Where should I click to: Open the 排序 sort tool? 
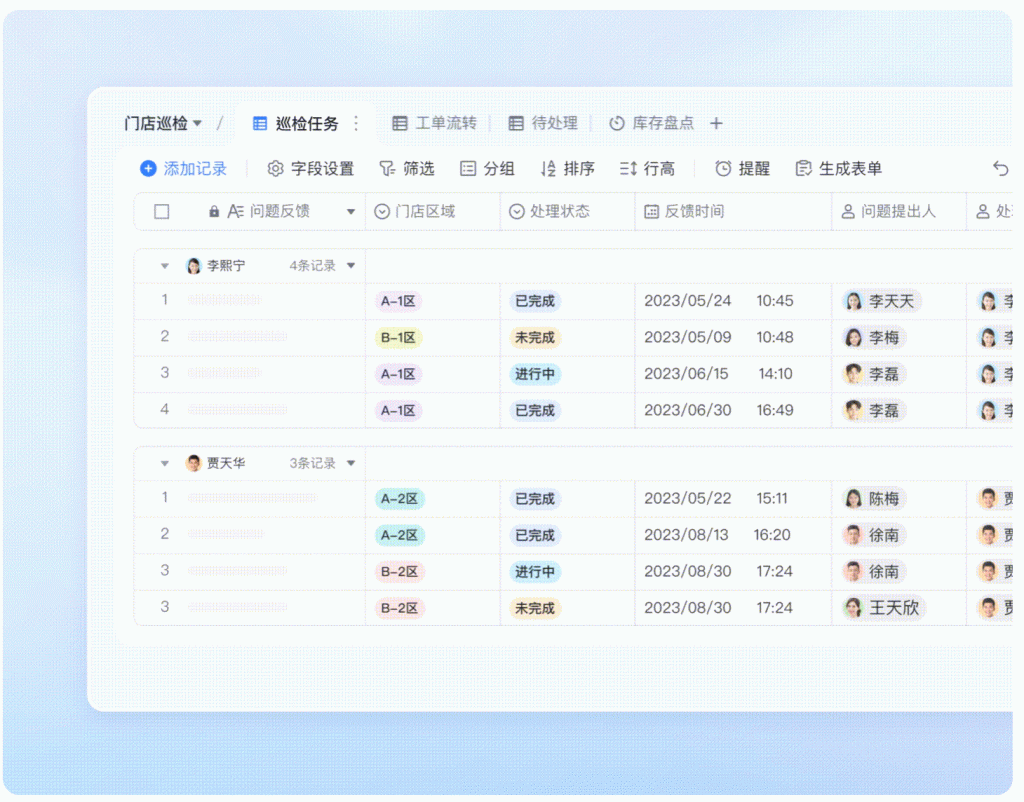567,169
